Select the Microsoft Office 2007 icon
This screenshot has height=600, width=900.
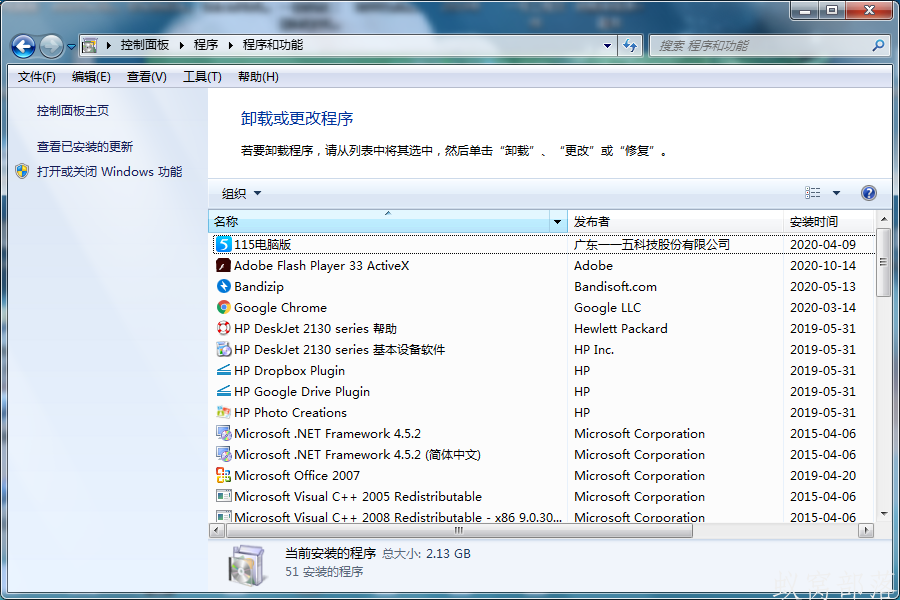coord(224,475)
